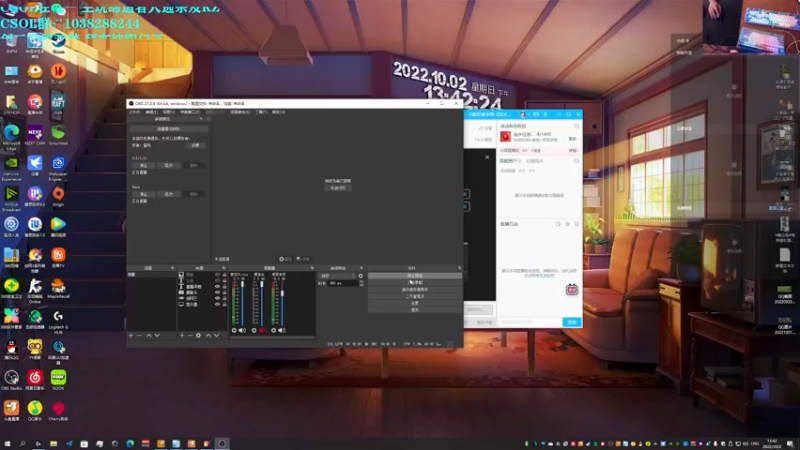The height and width of the screenshot is (450, 800).
Task: Toggle visibility of the monitor display source
Action: (x=217, y=304)
